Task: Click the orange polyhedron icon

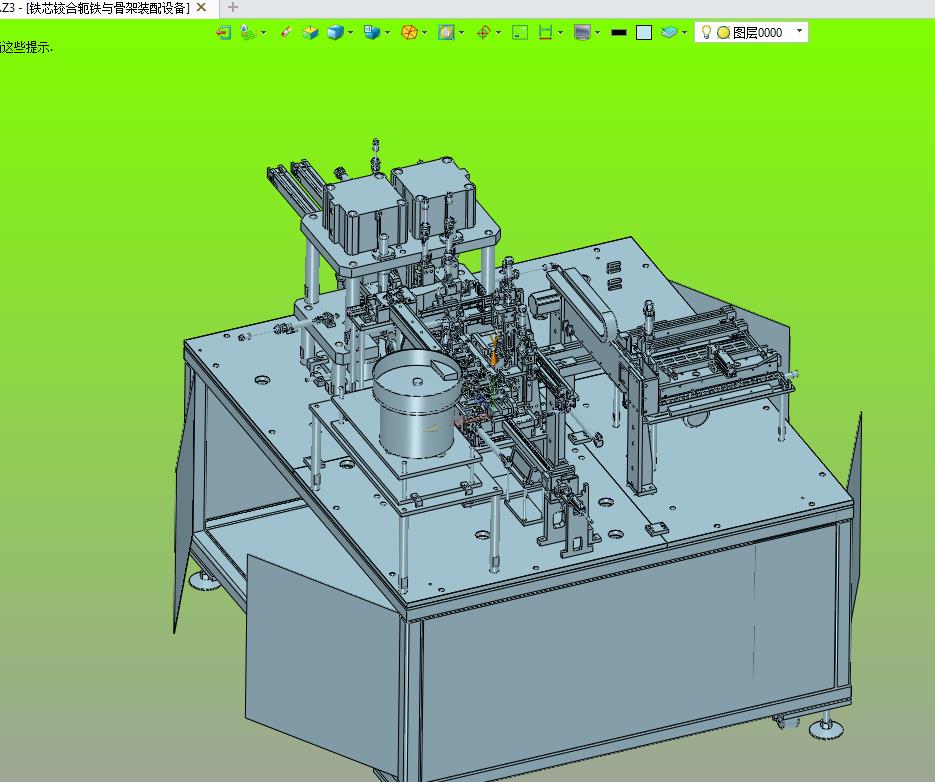Action: 409,32
